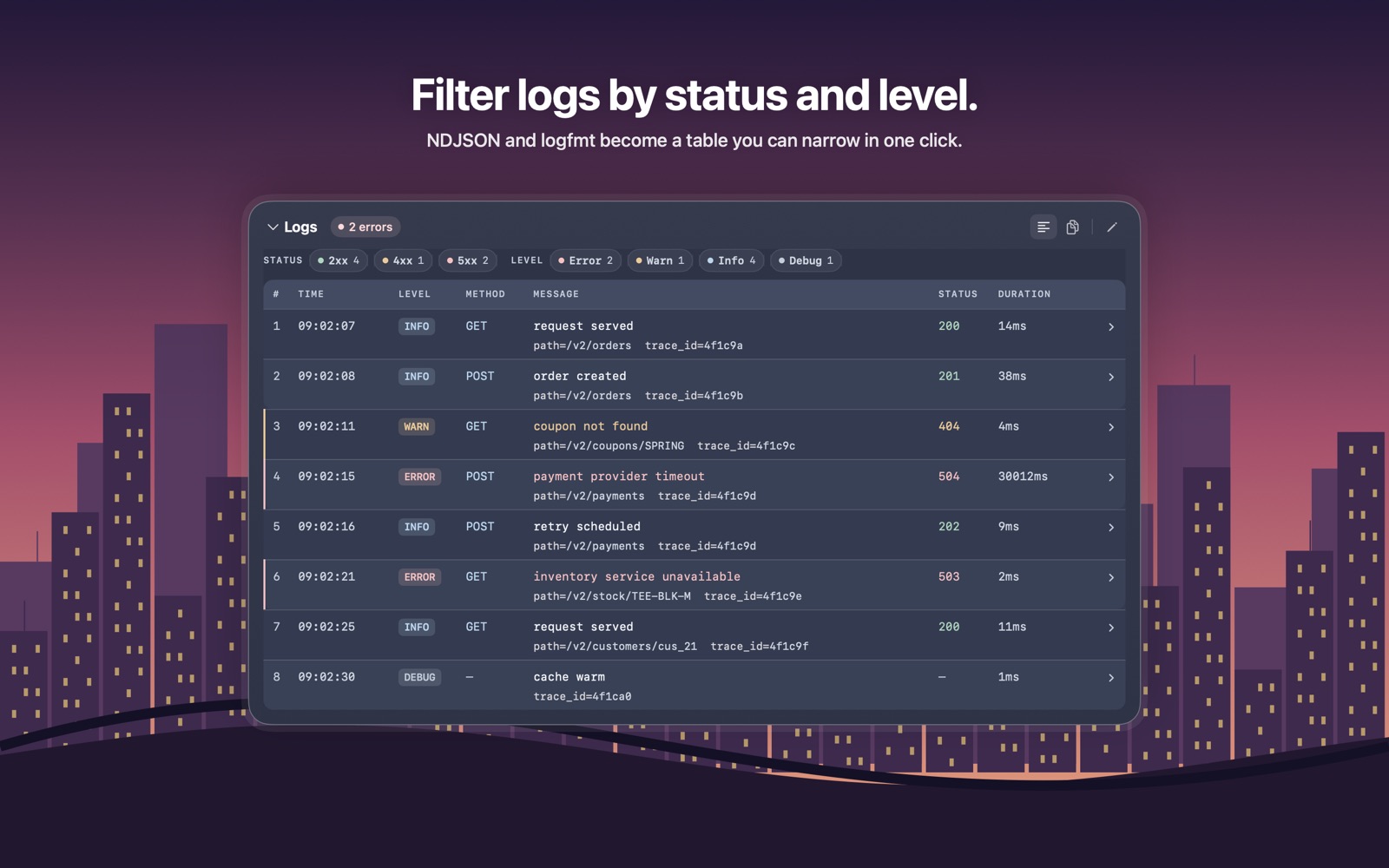Toggle the 2xx status filter
This screenshot has width=1389, height=868.
point(339,260)
